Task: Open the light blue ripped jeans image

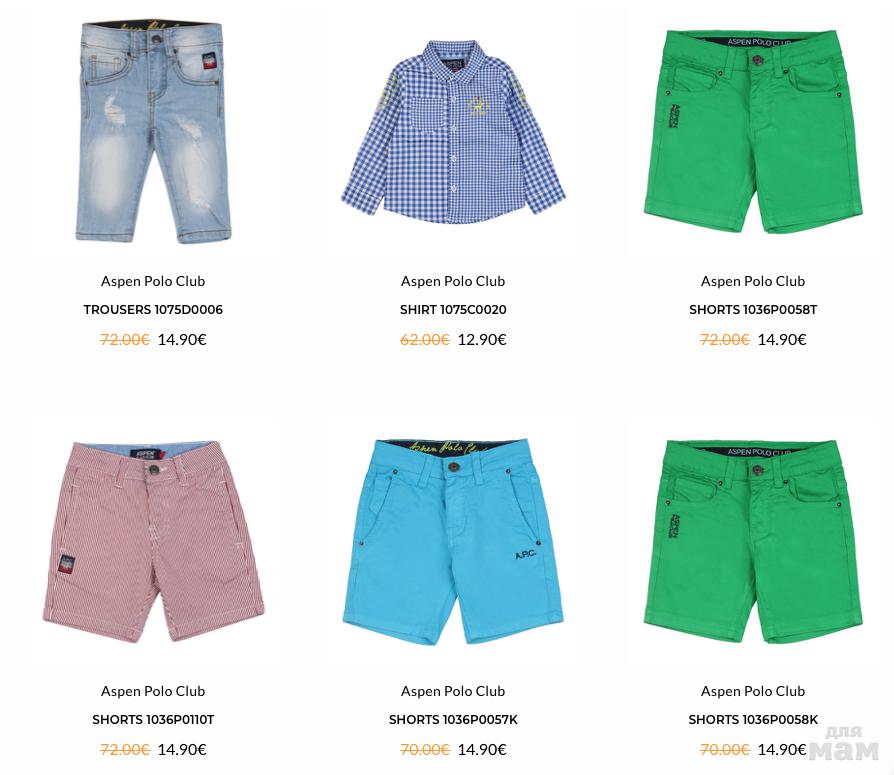Action: 153,132
